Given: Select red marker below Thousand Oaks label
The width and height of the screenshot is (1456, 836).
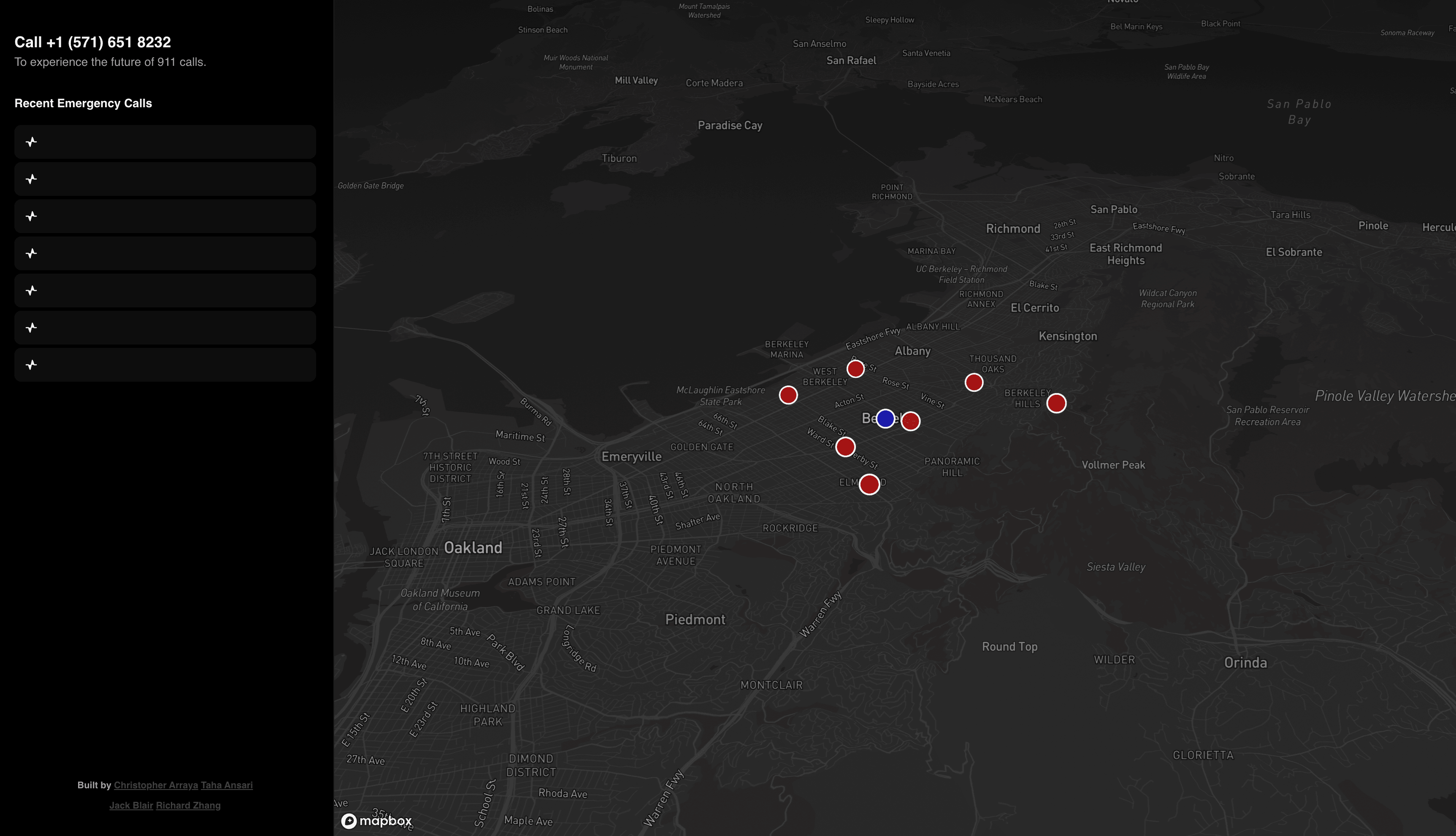Looking at the screenshot, I should [973, 383].
